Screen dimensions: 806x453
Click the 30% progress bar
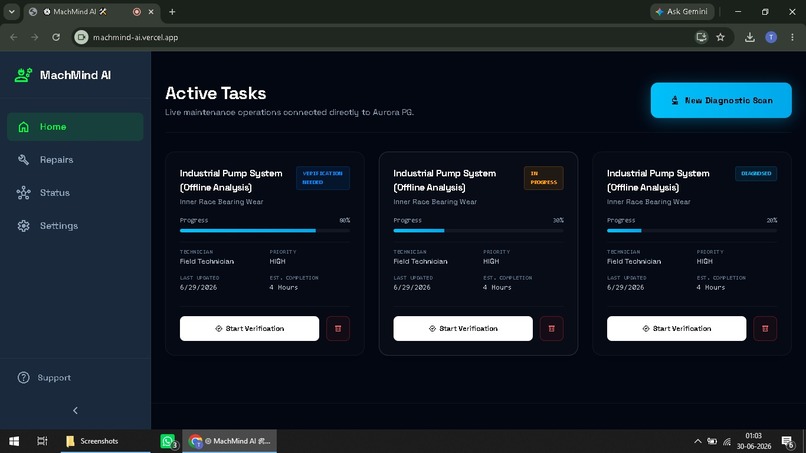point(478,231)
